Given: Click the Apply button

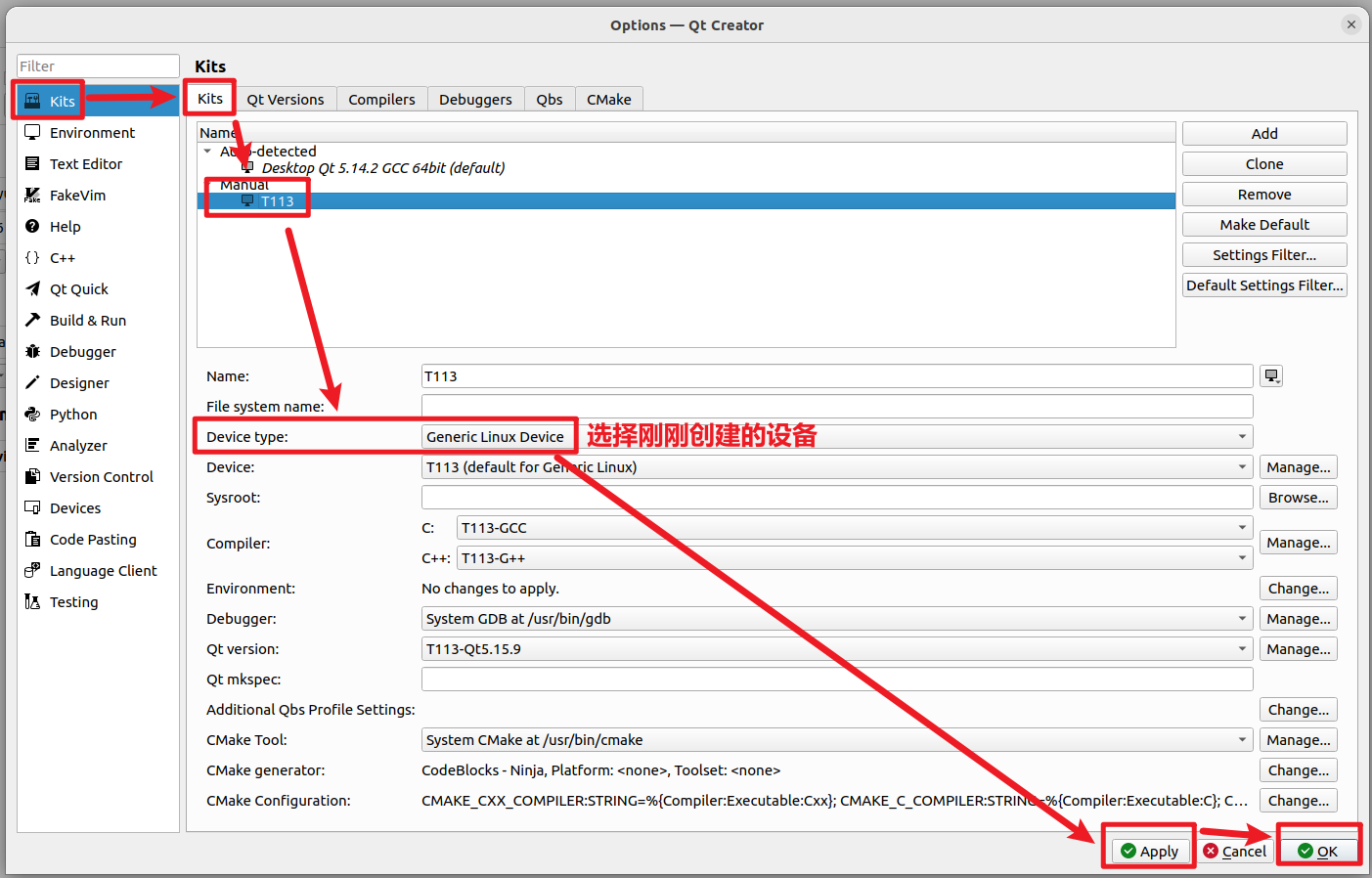Looking at the screenshot, I should 1150,851.
